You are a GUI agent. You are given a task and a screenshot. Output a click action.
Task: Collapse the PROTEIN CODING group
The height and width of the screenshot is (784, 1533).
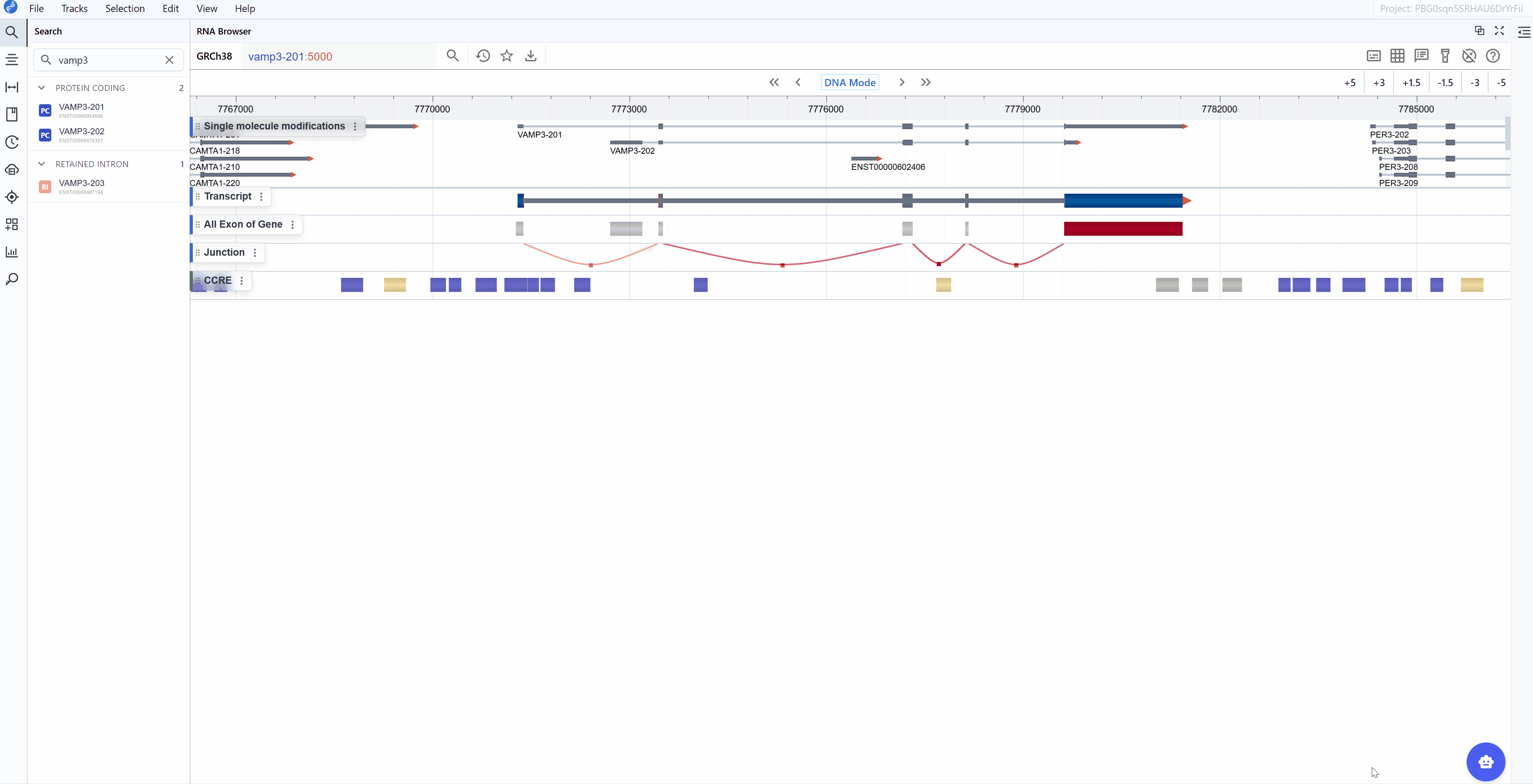[42, 88]
